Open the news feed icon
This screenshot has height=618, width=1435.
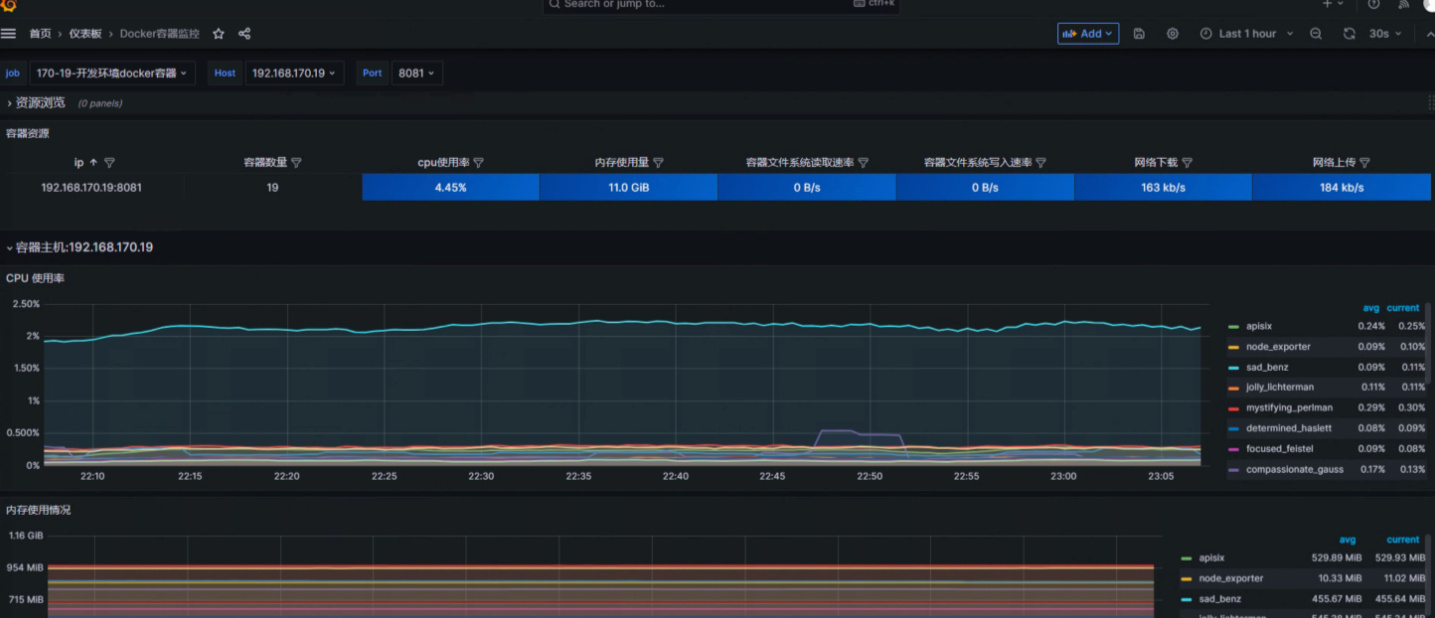(1403, 4)
